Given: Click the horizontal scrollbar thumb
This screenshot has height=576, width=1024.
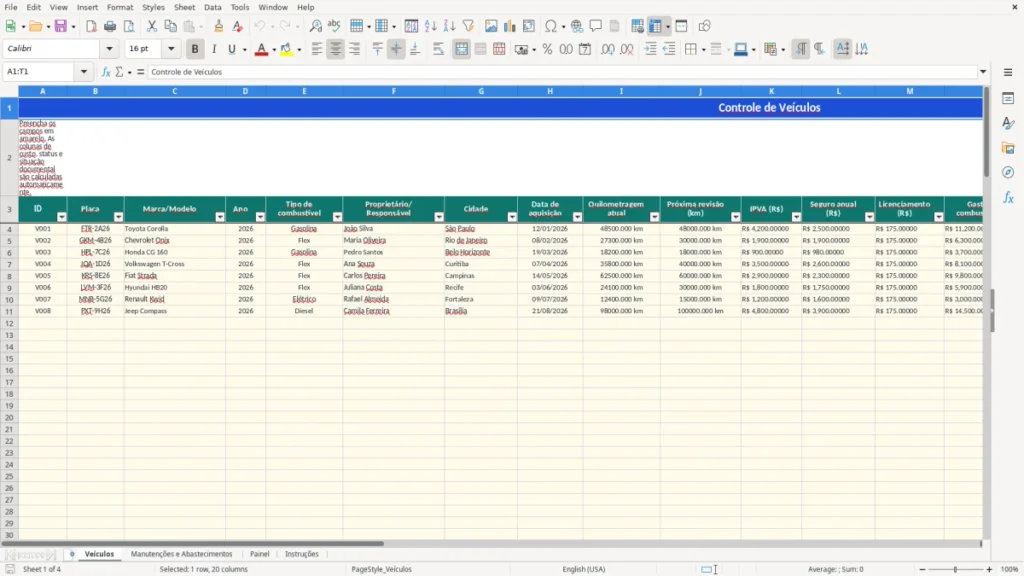Looking at the screenshot, I should (x=193, y=543).
